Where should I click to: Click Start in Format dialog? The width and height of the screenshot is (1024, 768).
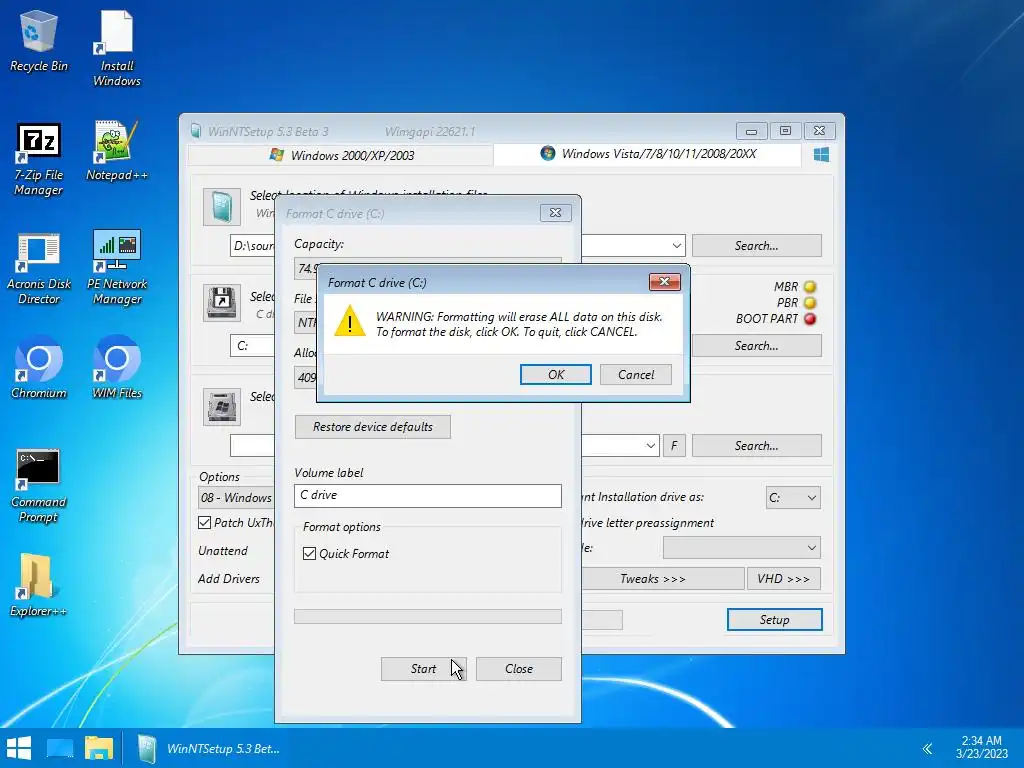point(423,669)
